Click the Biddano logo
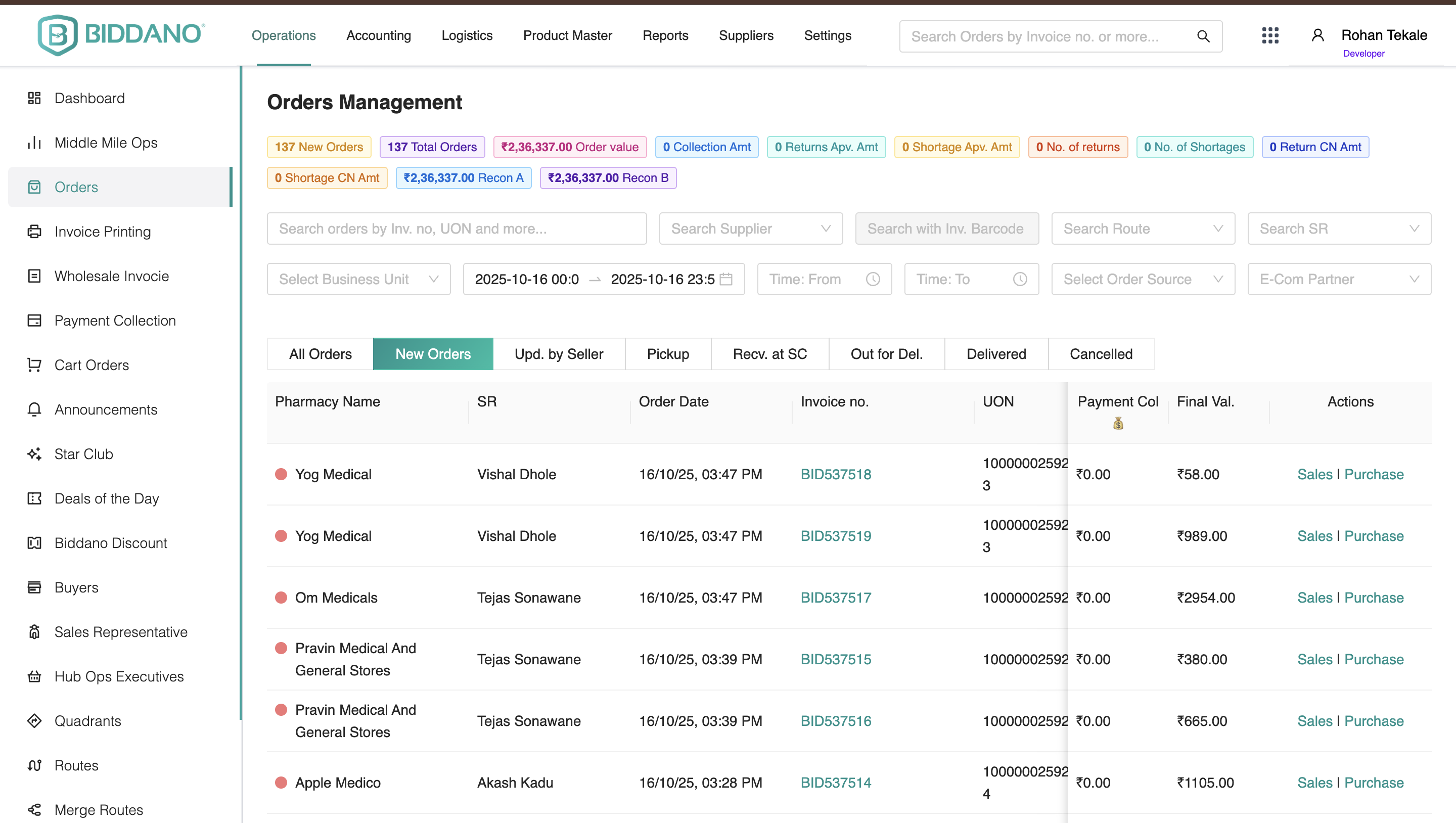Viewport: 1456px width, 823px height. 121,35
